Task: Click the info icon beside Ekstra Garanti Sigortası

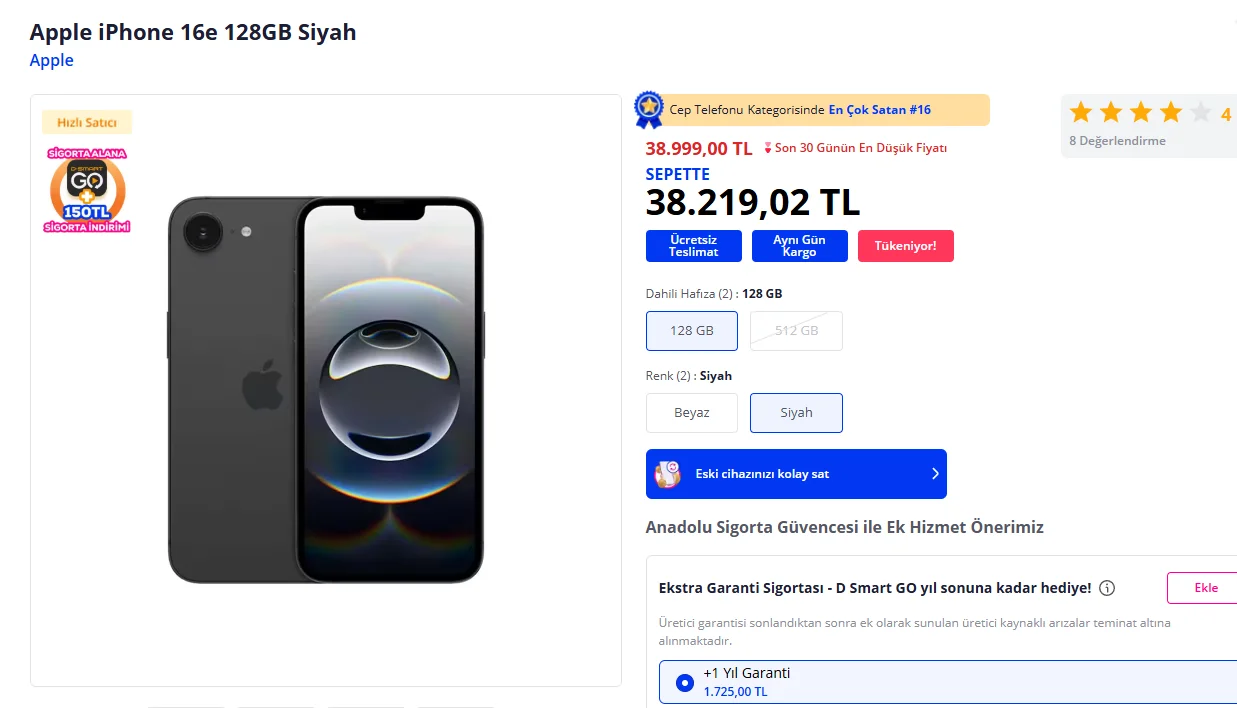Action: pos(1107,588)
